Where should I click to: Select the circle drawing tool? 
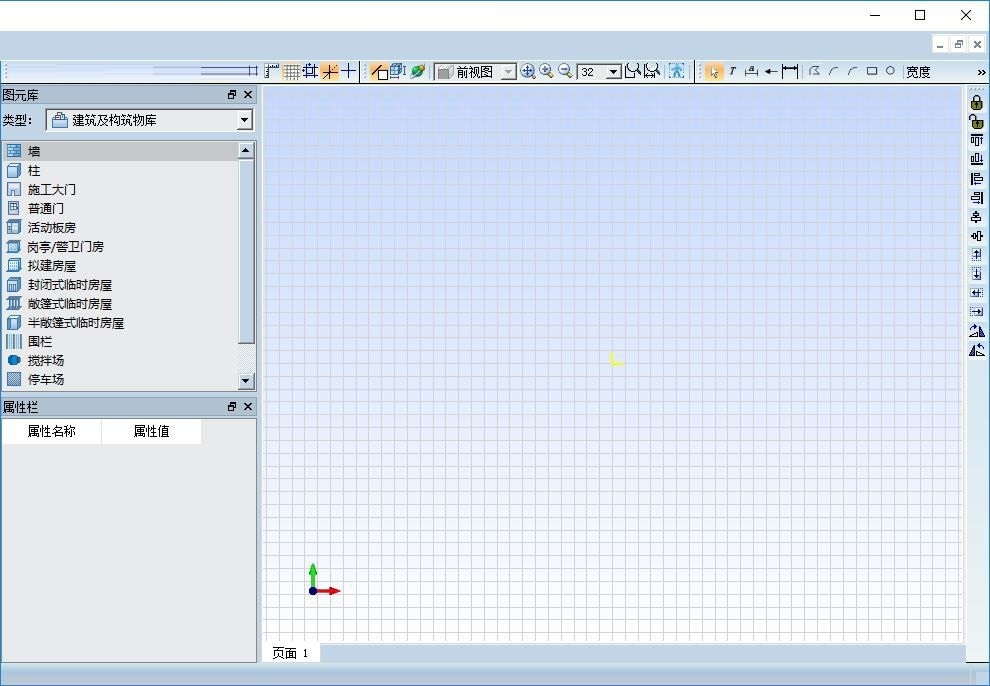pyautogui.click(x=890, y=71)
